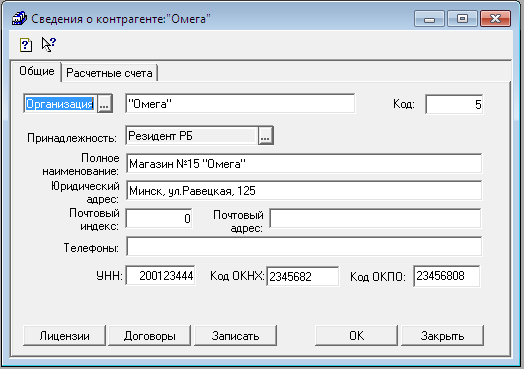Edit the Юридический адрес field
Screen dimensions: 524x369
coord(304,191)
